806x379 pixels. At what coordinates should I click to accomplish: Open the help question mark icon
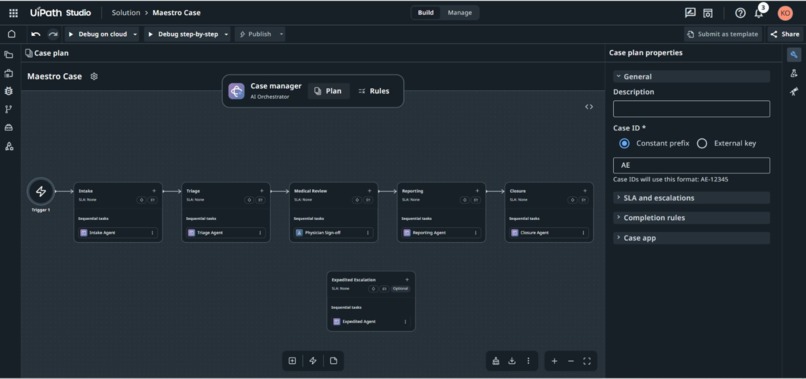point(740,13)
